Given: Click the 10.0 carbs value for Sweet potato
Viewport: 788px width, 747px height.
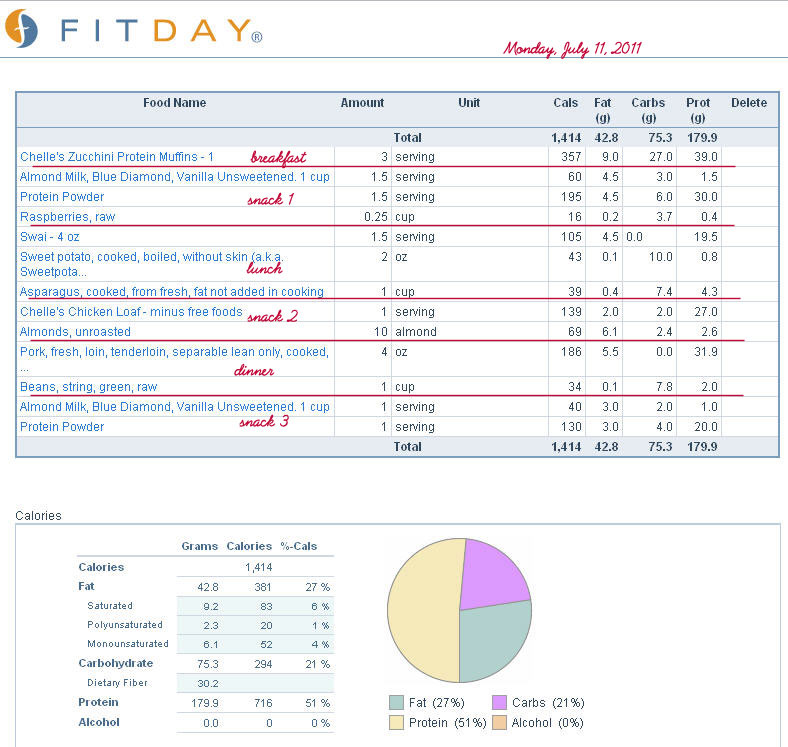Looking at the screenshot, I should coord(660,257).
